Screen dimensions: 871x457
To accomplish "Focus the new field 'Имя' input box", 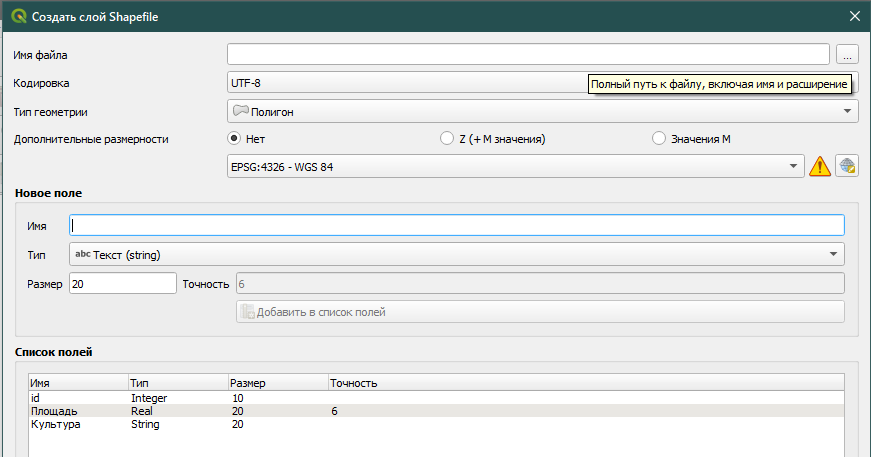I will point(456,225).
